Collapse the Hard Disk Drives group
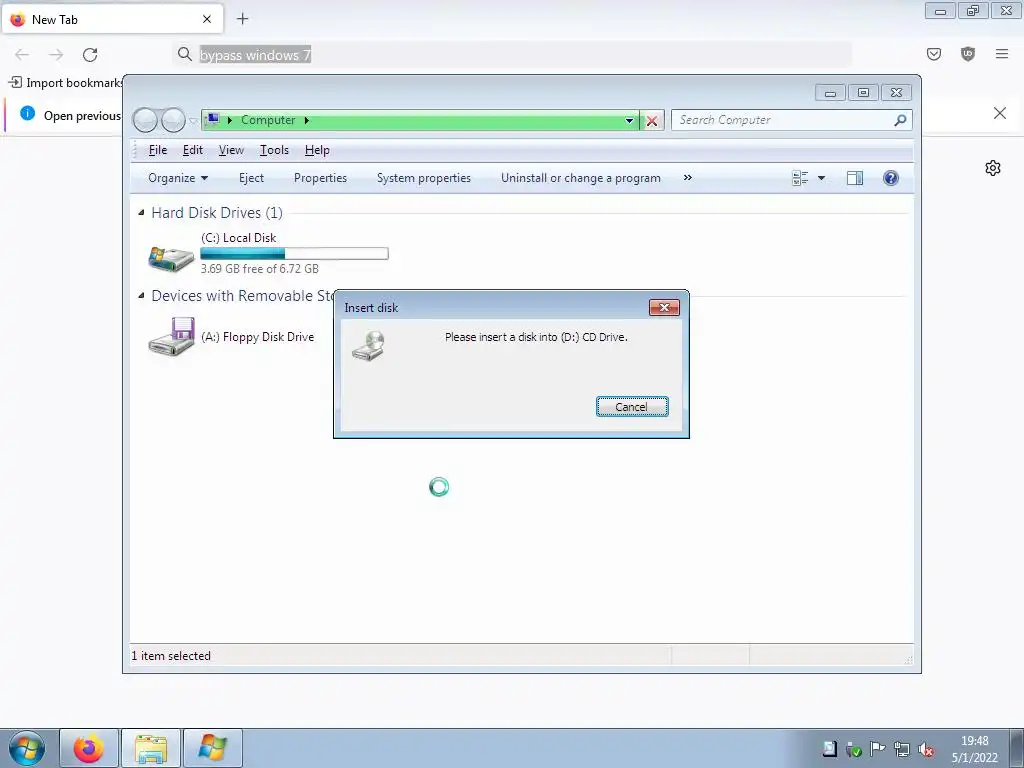 (x=142, y=213)
